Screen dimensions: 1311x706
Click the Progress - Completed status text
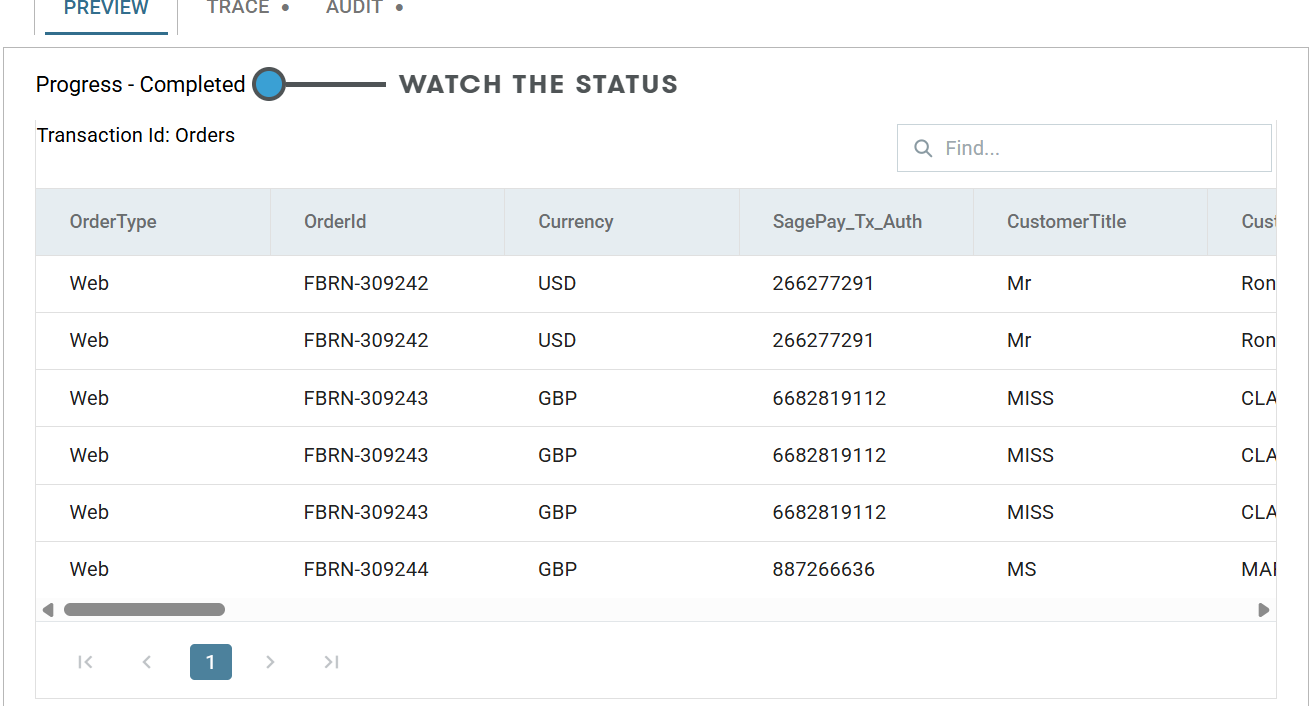(141, 85)
